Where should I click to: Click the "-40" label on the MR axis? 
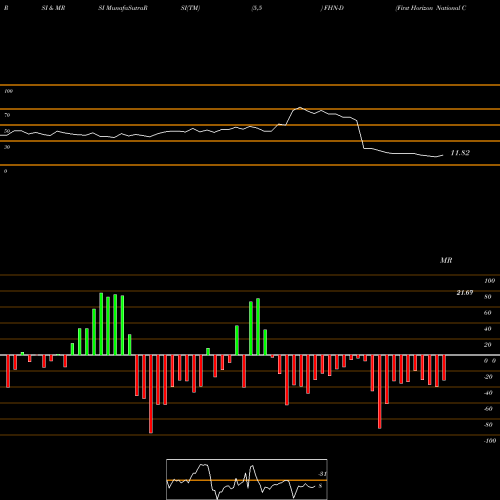pos(488,393)
